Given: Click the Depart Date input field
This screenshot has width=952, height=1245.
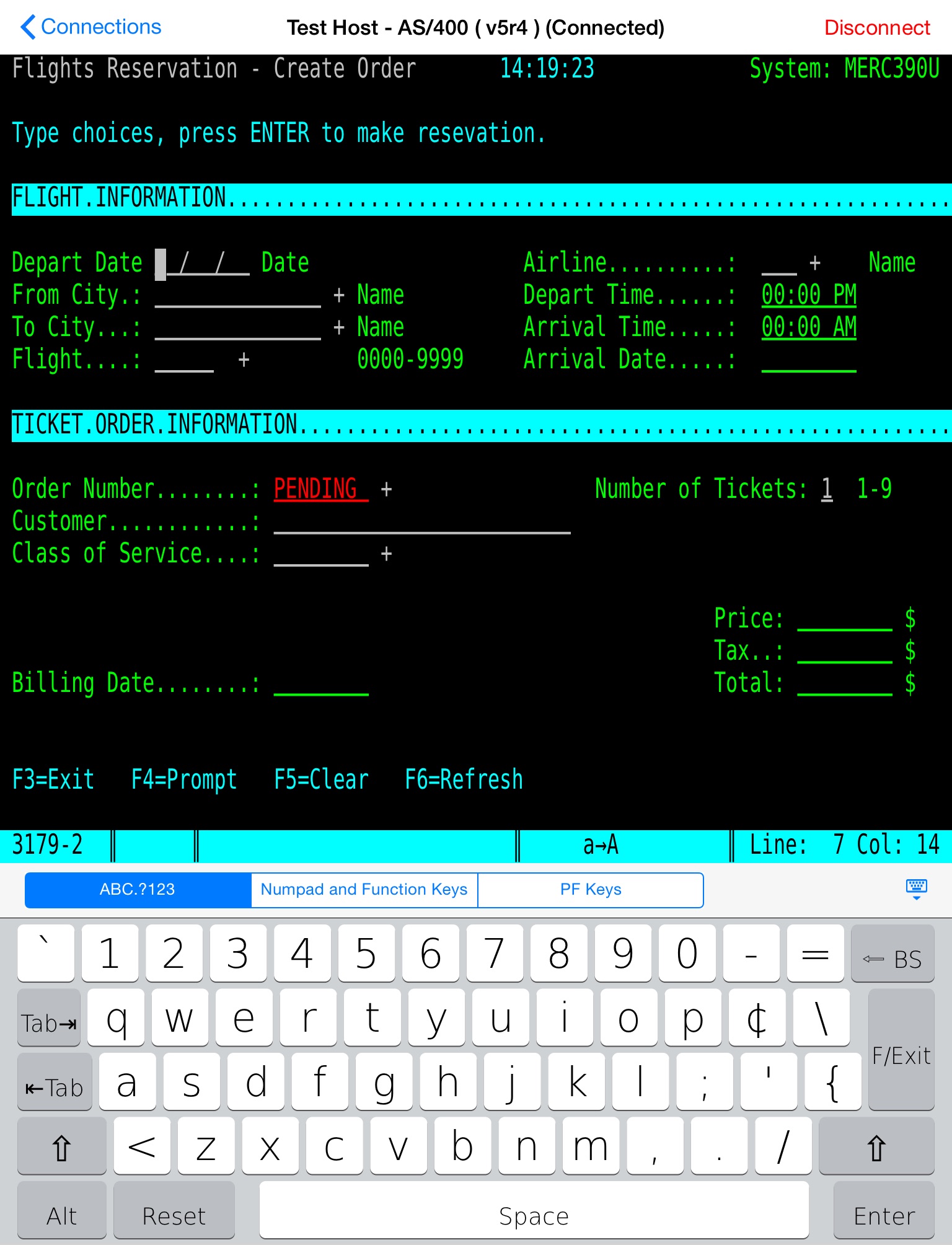Looking at the screenshot, I should point(202,263).
